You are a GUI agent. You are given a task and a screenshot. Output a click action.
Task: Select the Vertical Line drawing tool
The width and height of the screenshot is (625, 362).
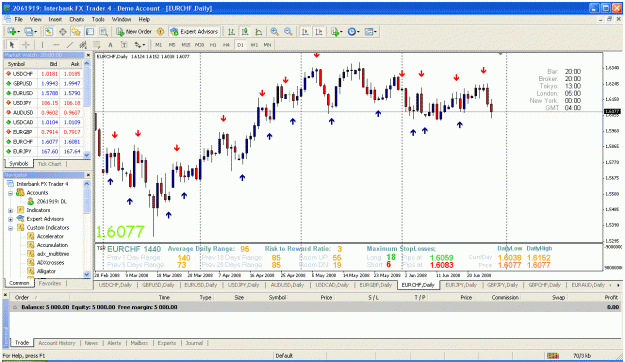[x=42, y=45]
